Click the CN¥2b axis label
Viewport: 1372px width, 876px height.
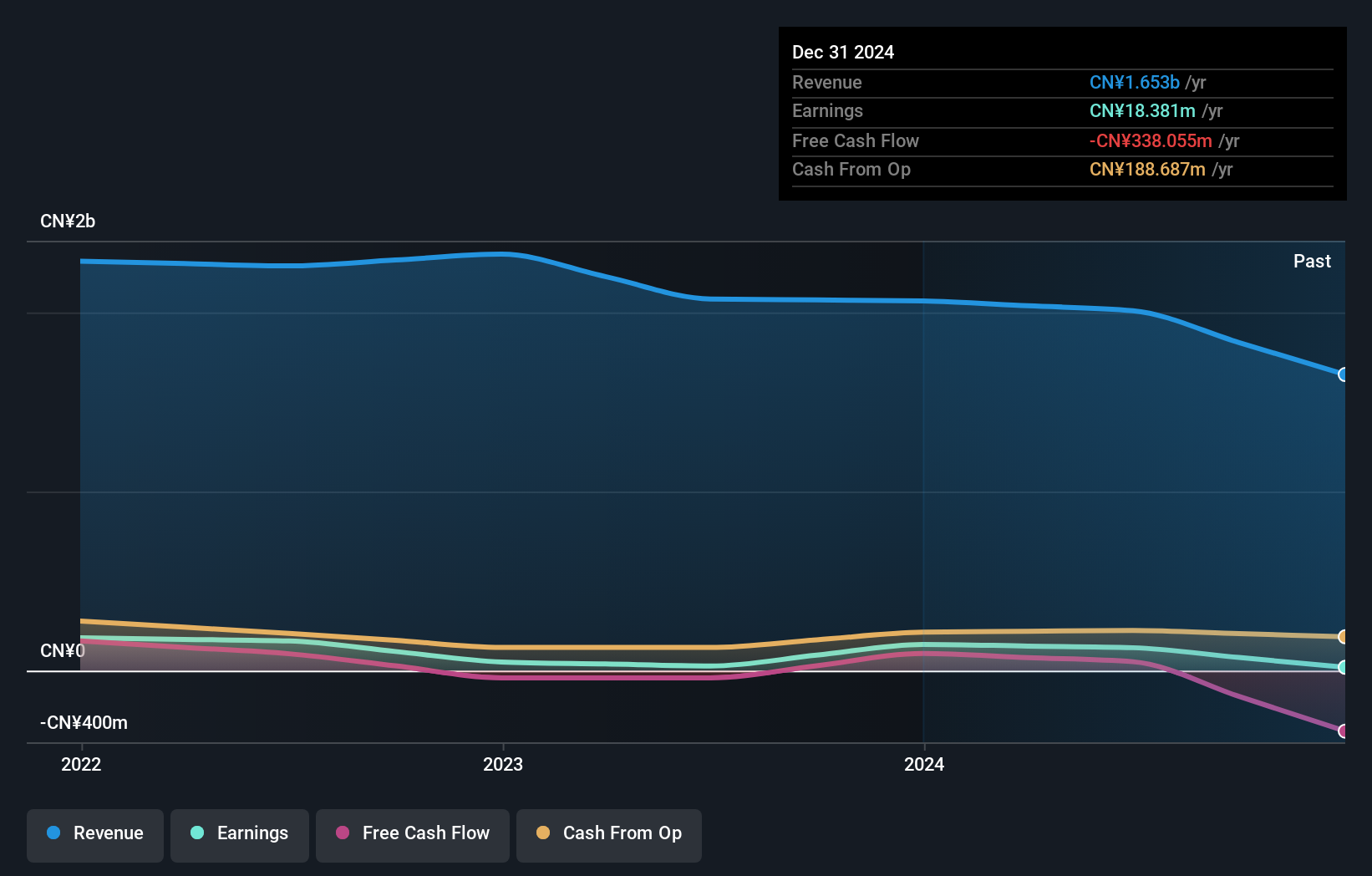coord(68,222)
